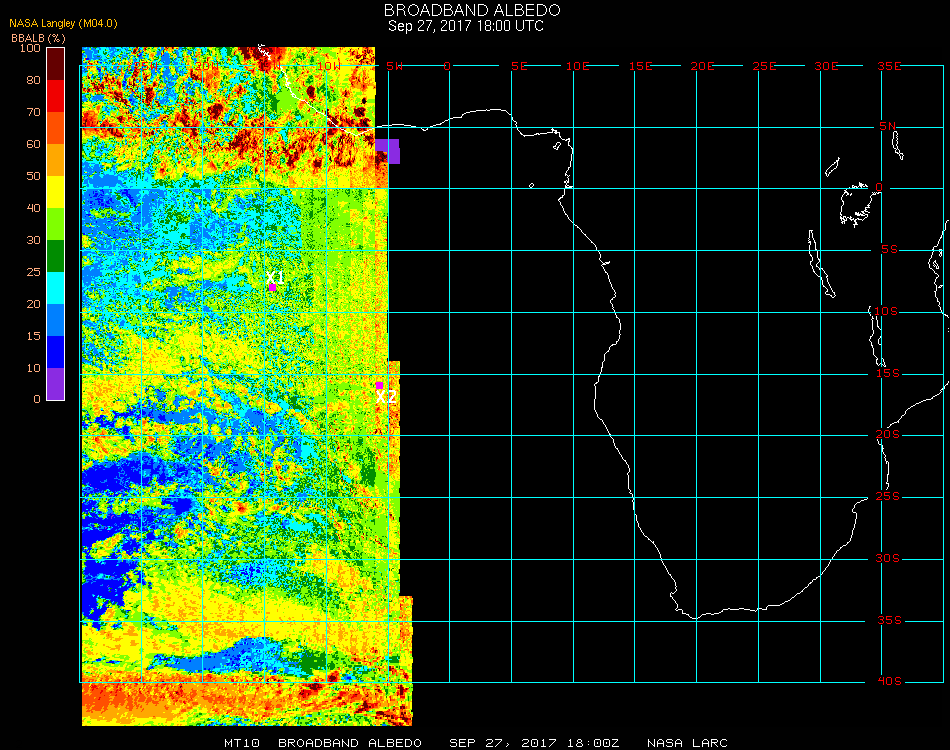Viewport: 950px width, 750px height.
Task: Select the dark blue 10–15 colorbar swatch
Action: [56, 352]
